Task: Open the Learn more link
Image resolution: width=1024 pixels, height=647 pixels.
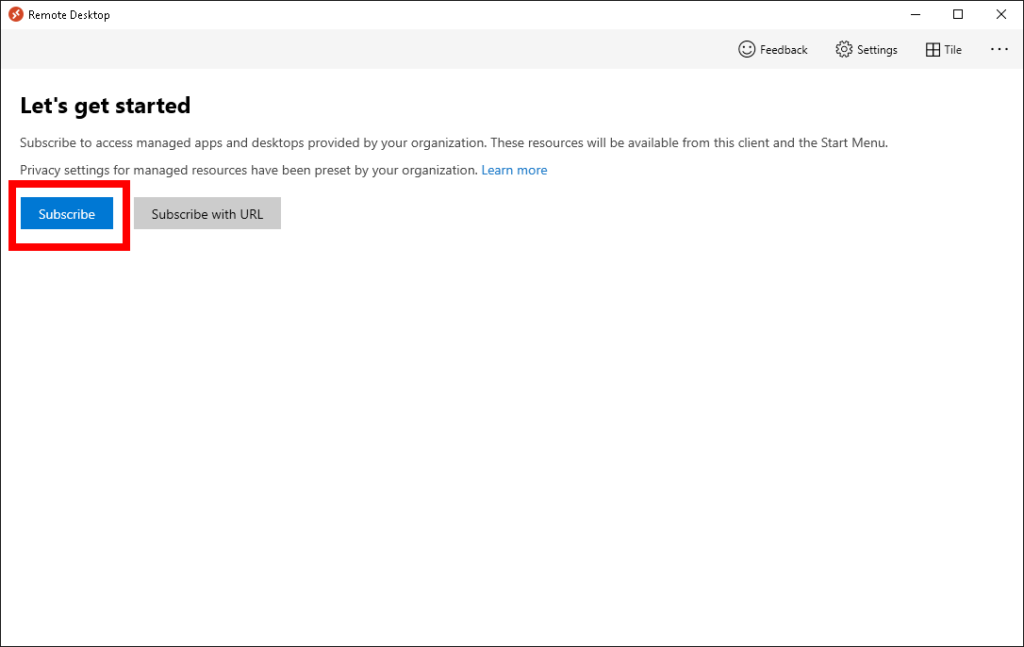Action: click(x=514, y=170)
